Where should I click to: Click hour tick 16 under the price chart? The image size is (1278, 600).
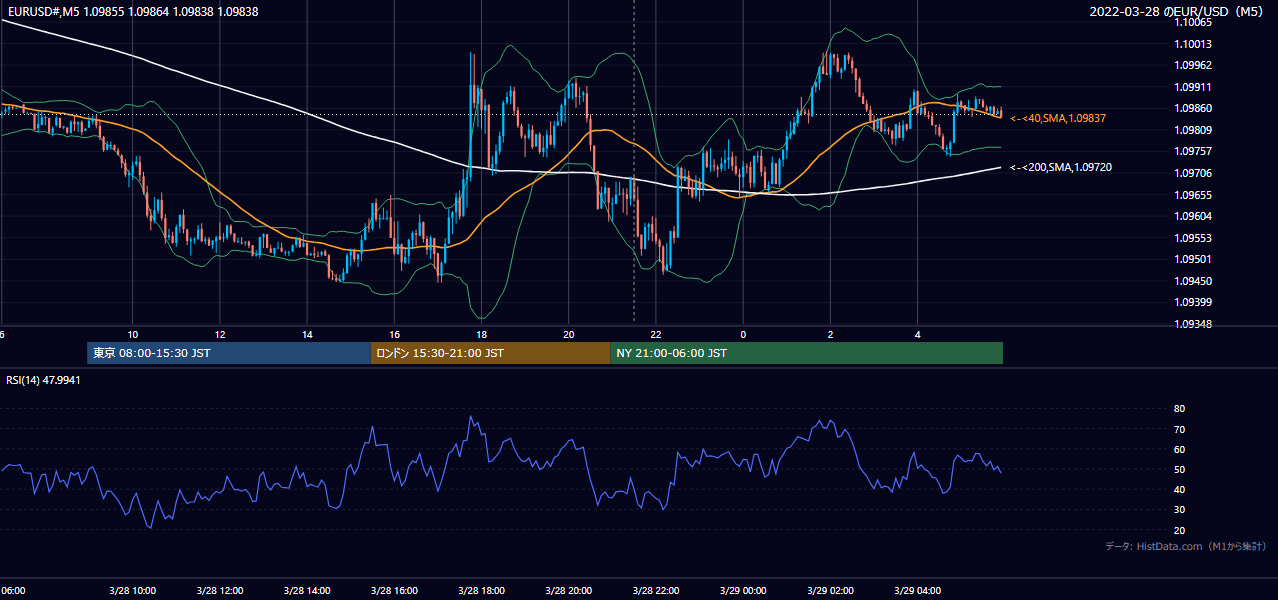tap(394, 334)
